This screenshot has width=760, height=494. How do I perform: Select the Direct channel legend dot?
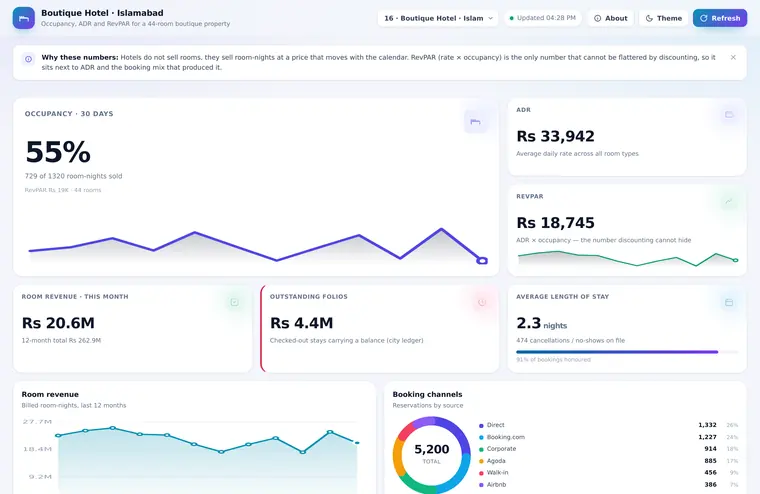[481, 426]
